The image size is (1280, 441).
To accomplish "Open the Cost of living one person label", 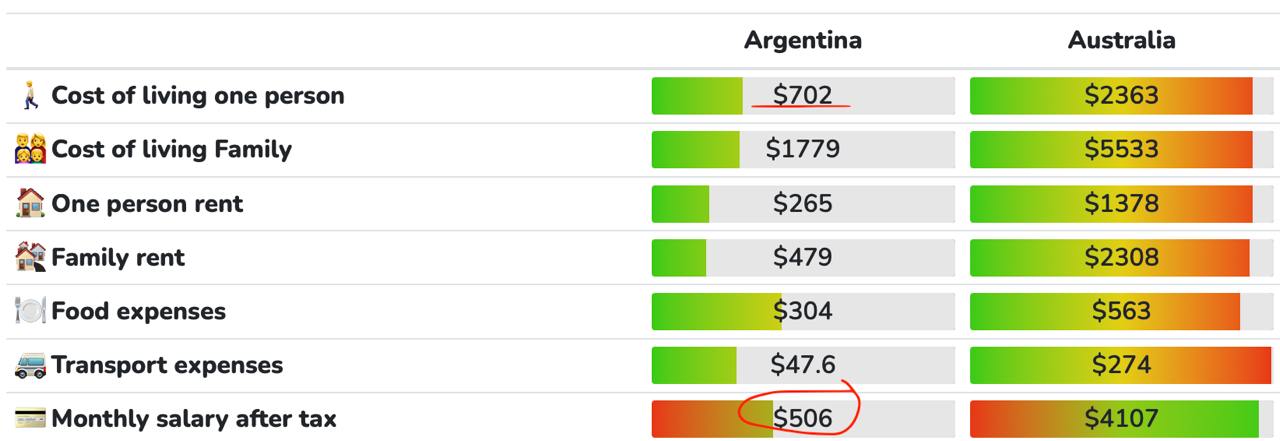I will point(198,96).
